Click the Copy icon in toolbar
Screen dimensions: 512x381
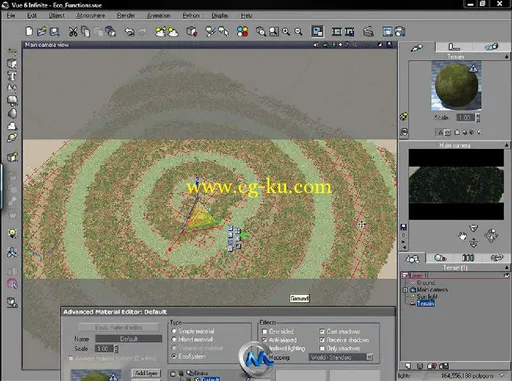(x=86, y=32)
